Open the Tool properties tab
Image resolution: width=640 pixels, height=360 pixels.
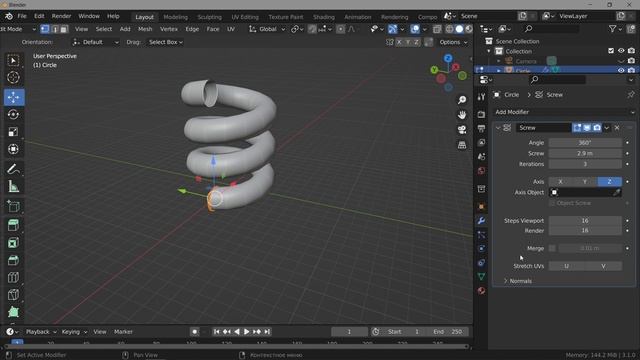(x=482, y=97)
